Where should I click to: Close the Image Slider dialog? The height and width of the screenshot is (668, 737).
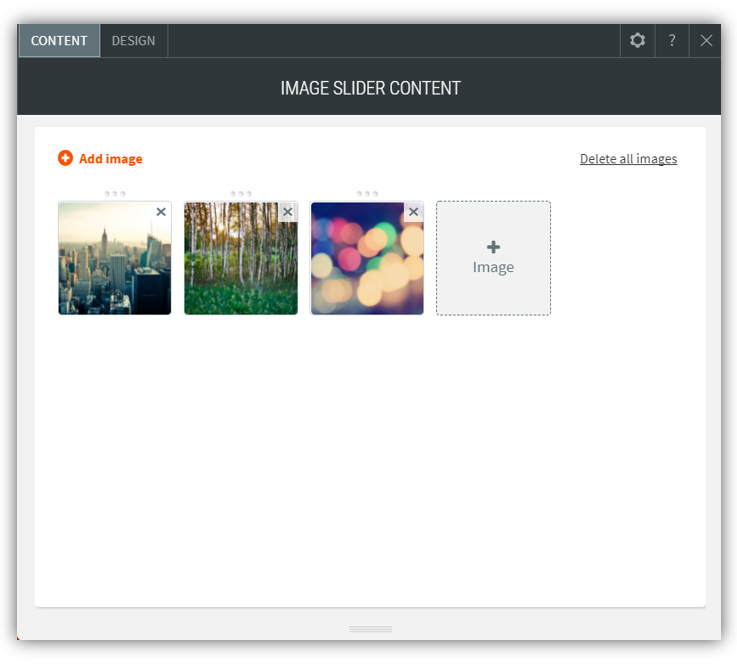click(706, 40)
